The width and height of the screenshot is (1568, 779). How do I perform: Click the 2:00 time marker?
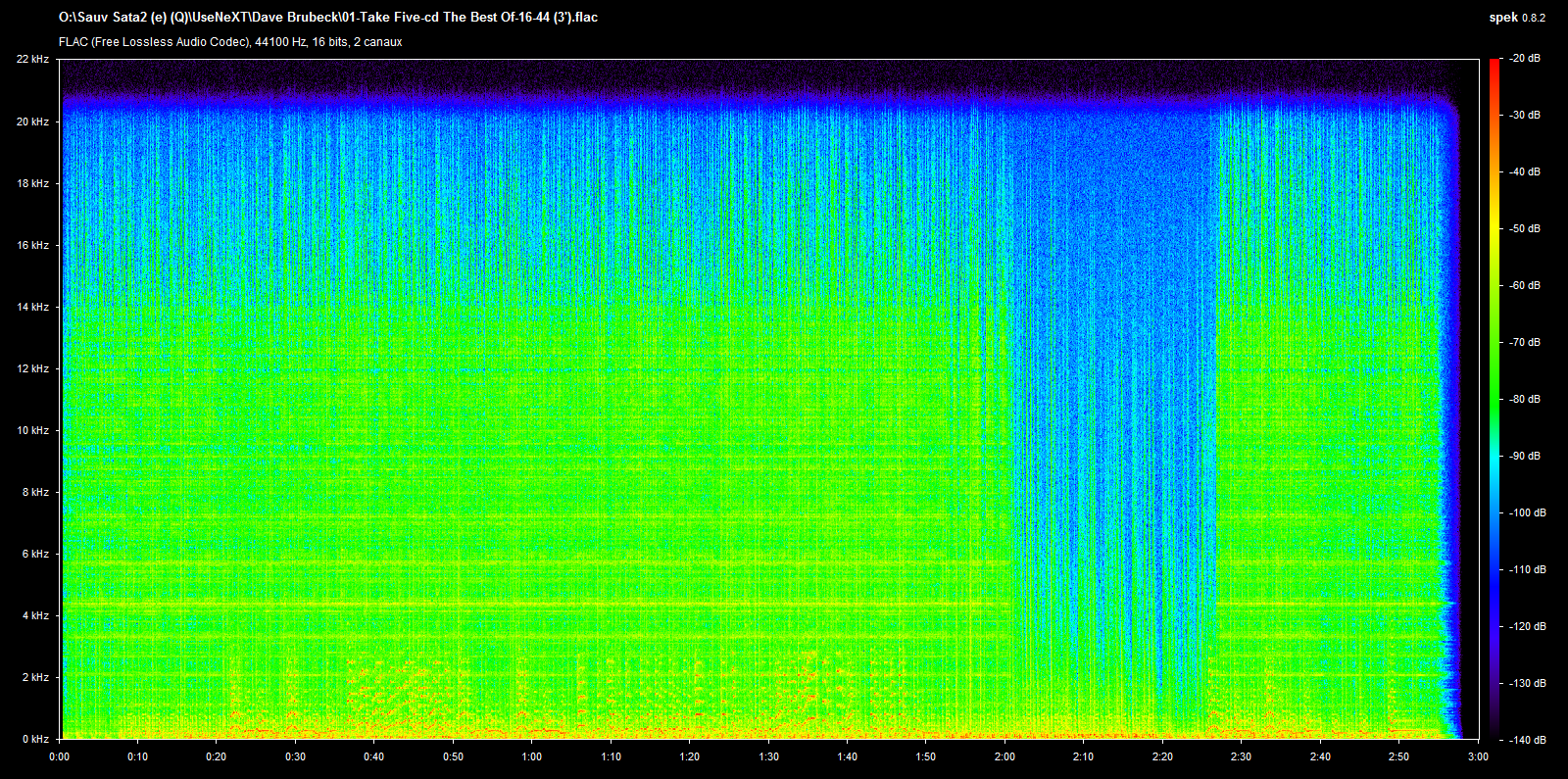pyautogui.click(x=1004, y=756)
